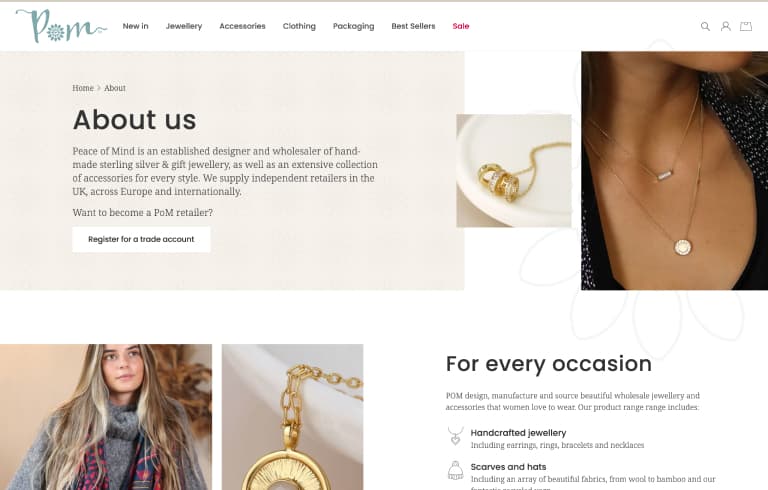Open the Jewellery menu

[184, 26]
